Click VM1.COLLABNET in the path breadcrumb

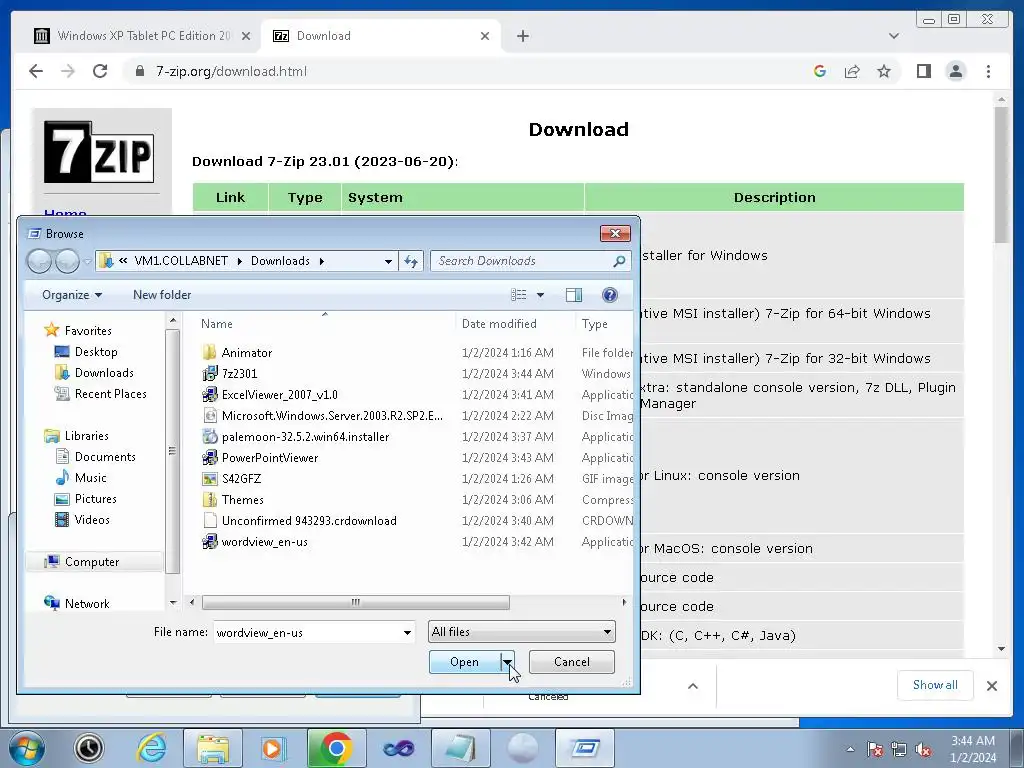pos(181,261)
